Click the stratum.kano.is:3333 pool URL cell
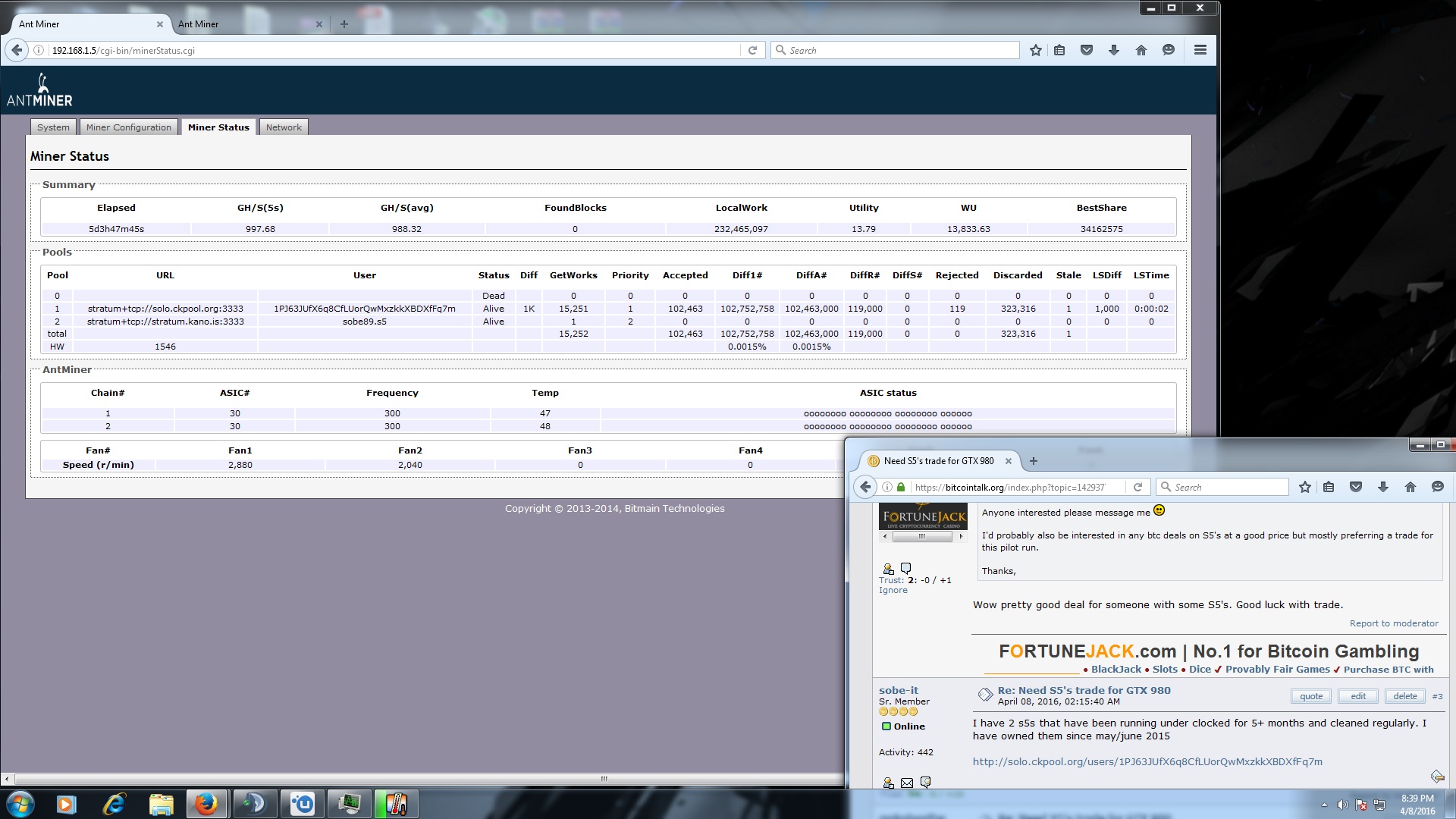The width and height of the screenshot is (1456, 819). coord(165,322)
